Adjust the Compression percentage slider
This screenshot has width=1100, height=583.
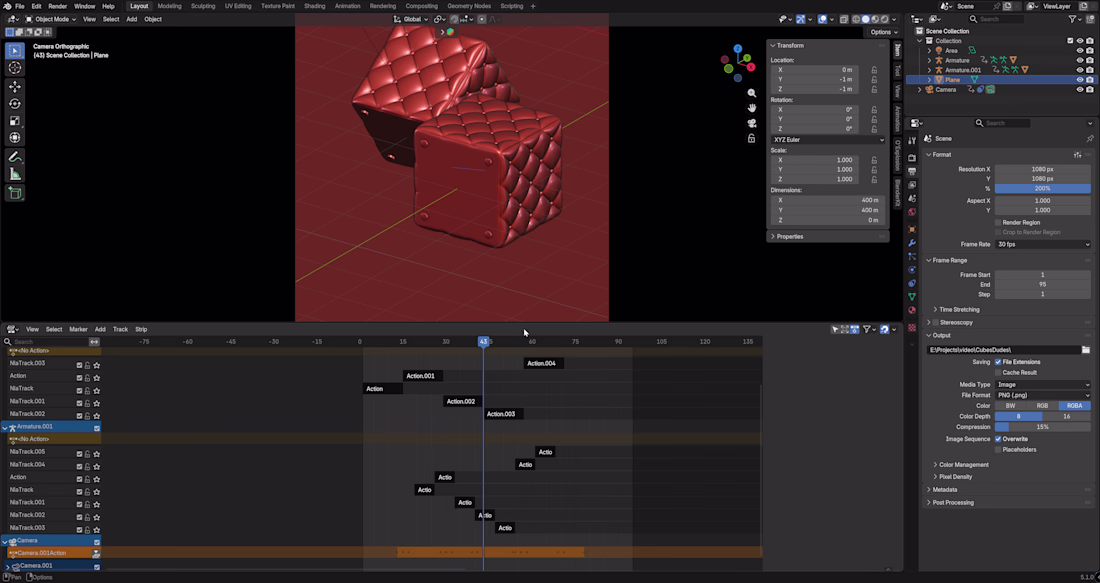point(1042,427)
